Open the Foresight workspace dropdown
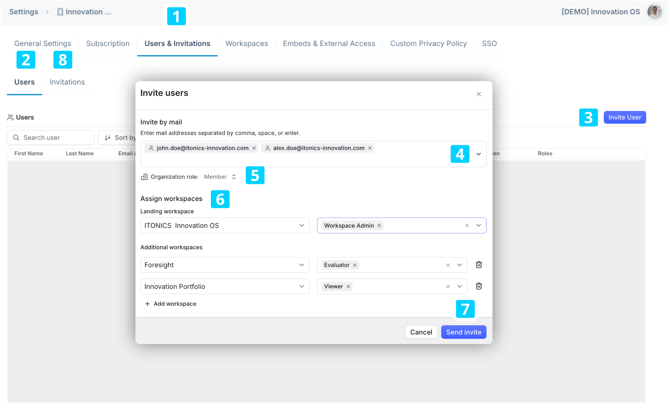Image resolution: width=670 pixels, height=409 pixels. (x=301, y=265)
